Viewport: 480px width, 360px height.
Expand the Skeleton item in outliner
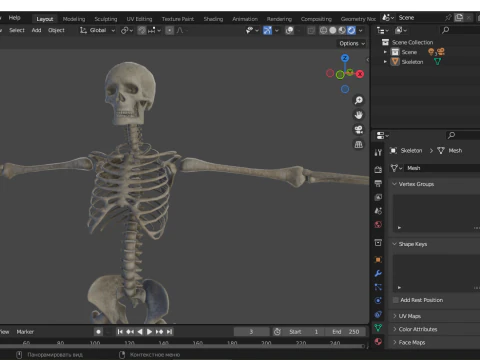click(x=385, y=62)
